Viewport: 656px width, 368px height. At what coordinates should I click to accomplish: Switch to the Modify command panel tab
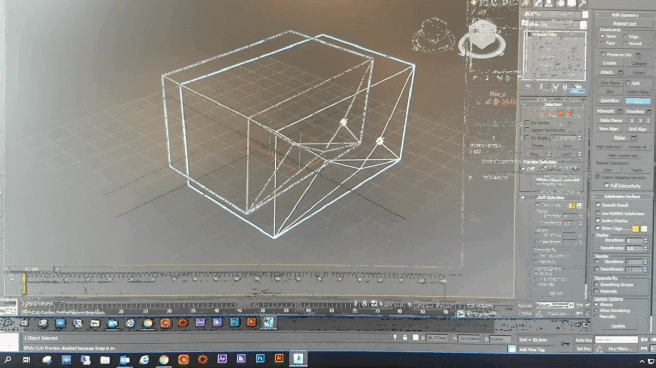point(538,3)
